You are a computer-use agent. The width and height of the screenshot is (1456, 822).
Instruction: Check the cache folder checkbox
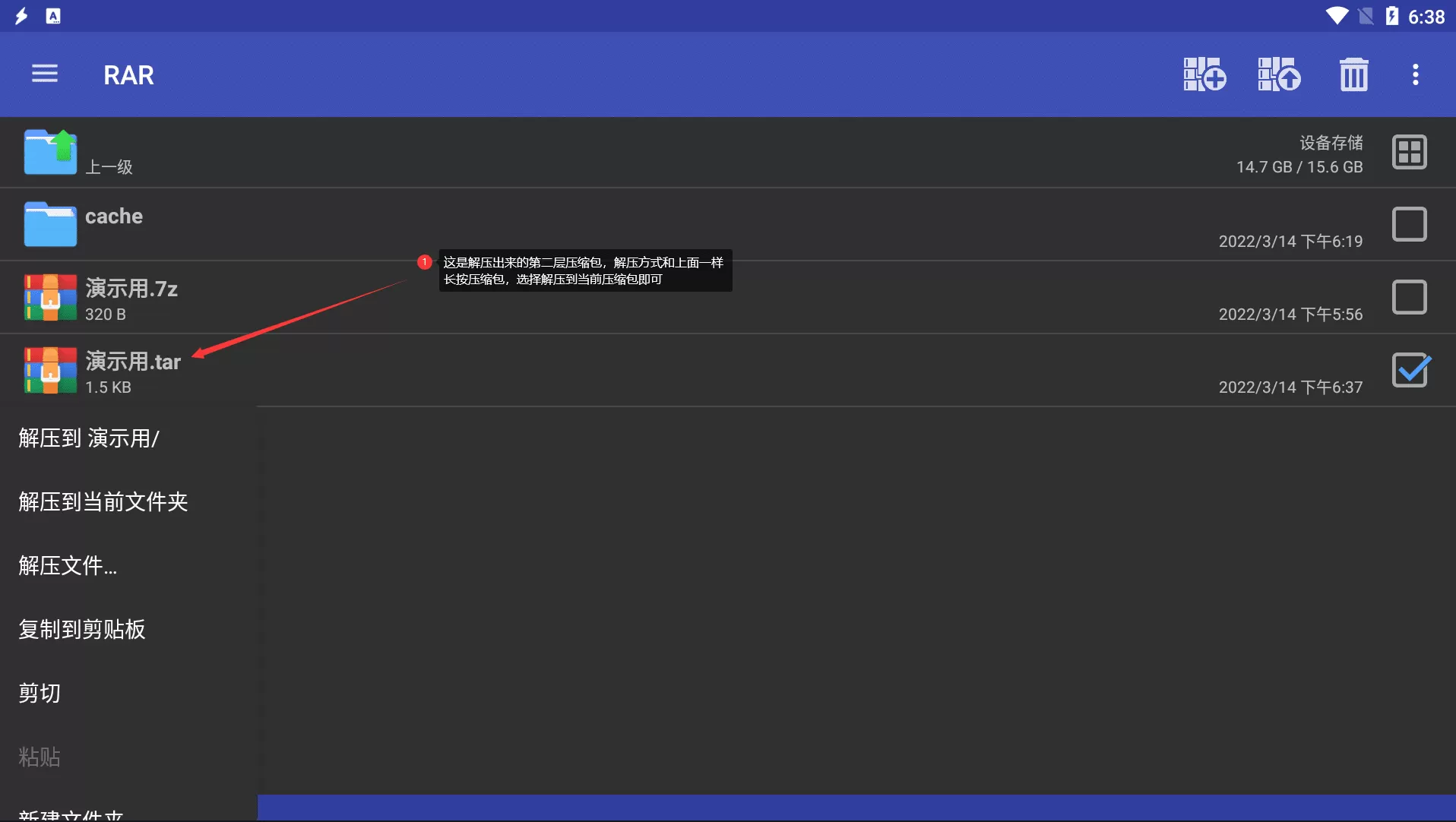[x=1409, y=225]
